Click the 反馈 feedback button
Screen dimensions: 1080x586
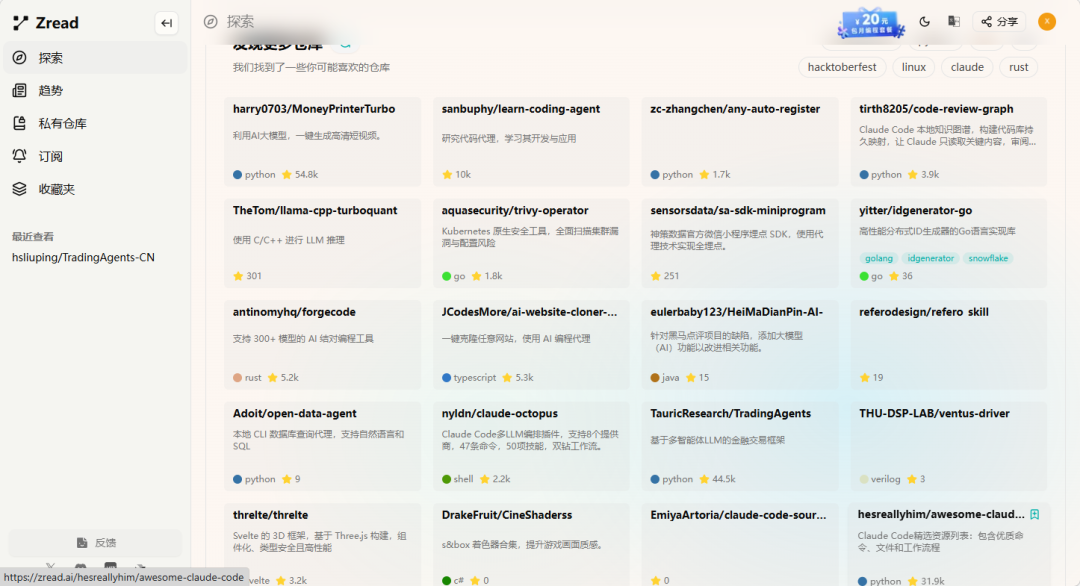[x=95, y=543]
